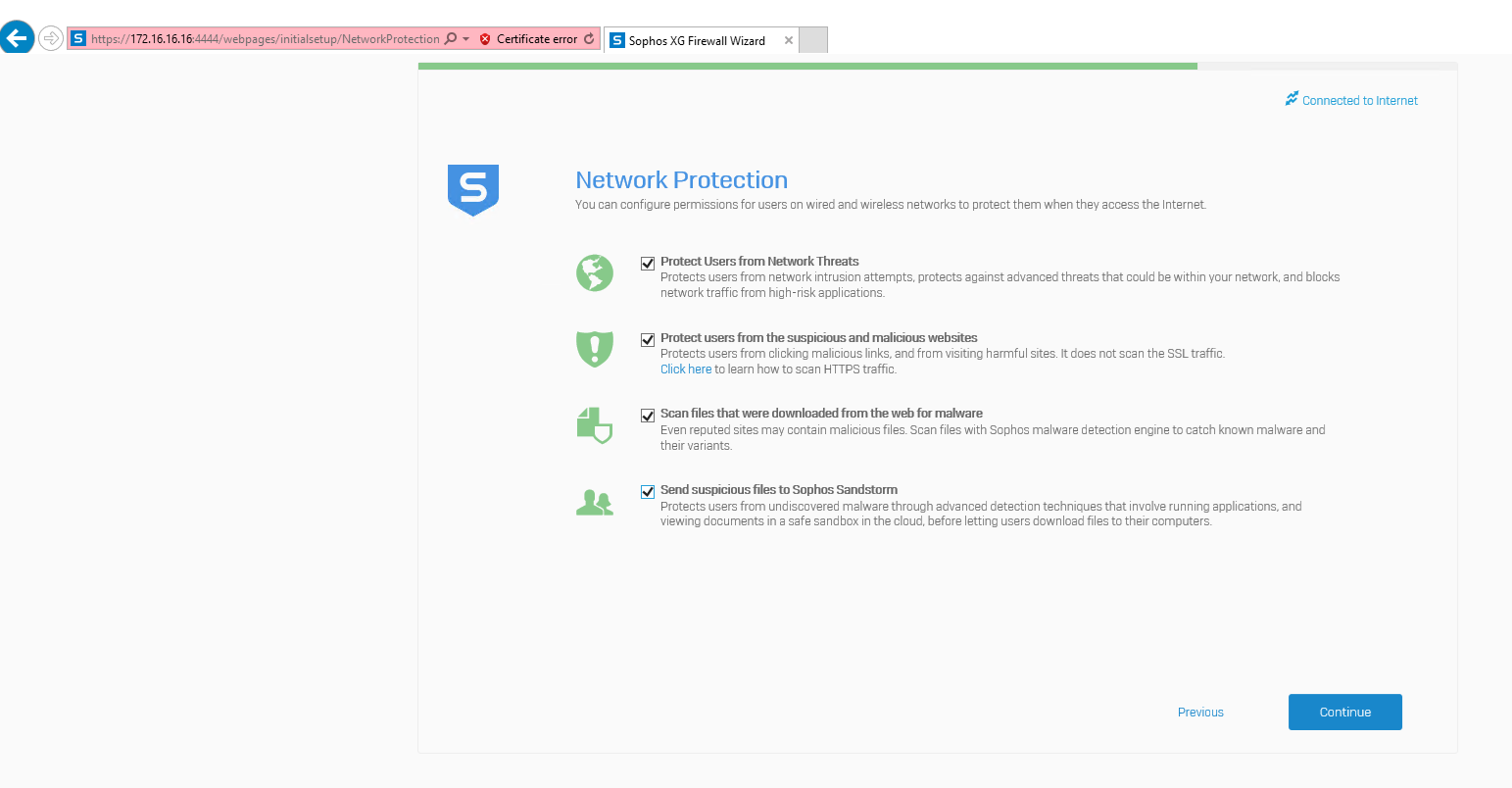Viewport: 1512px width, 788px height.
Task: Open the Click here HTTPS scanning link
Action: [686, 369]
